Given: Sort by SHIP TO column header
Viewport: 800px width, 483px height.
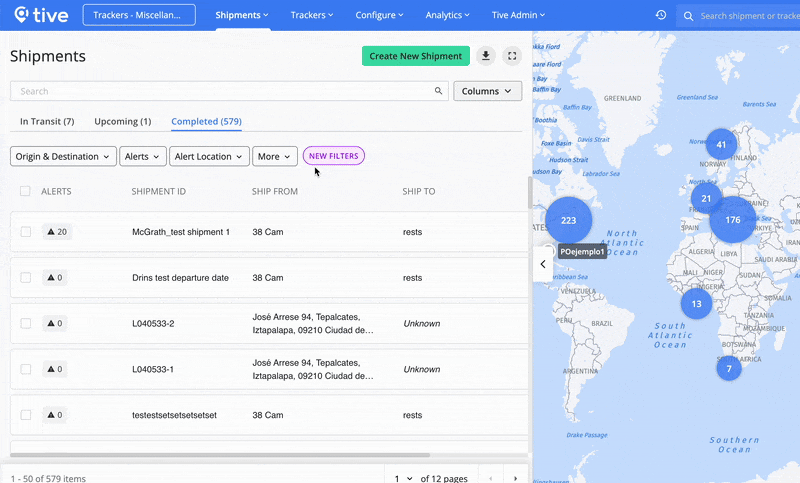Looking at the screenshot, I should 418,191.
